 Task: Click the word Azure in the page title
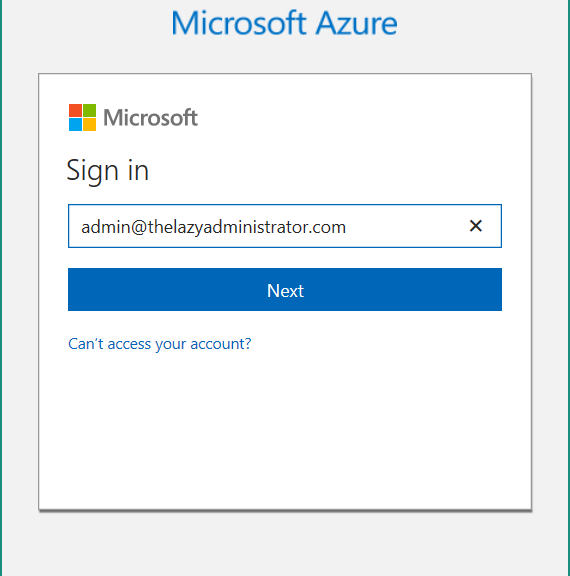tap(357, 23)
